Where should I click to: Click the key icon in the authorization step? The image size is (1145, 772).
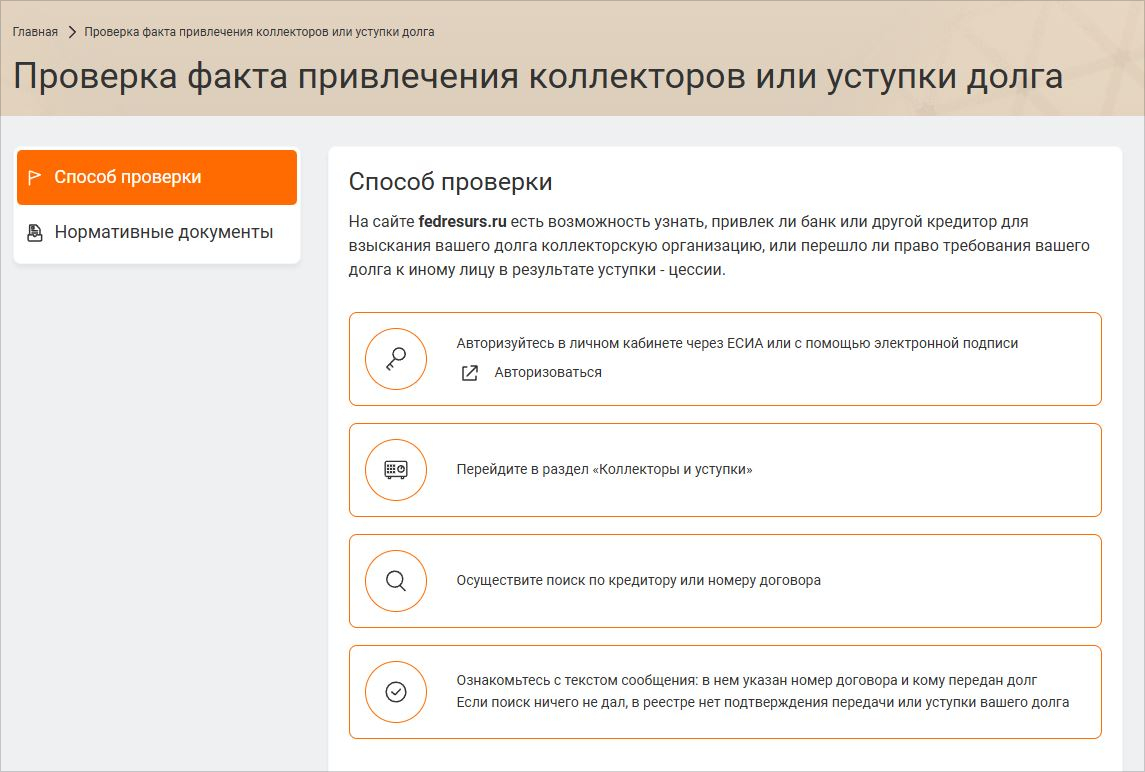(396, 359)
